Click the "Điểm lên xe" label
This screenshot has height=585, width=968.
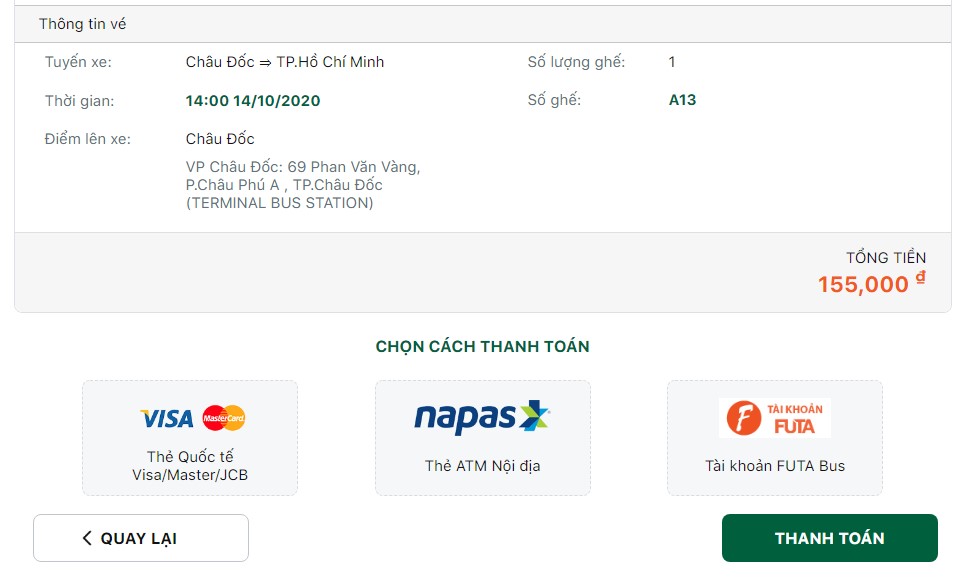tap(87, 139)
